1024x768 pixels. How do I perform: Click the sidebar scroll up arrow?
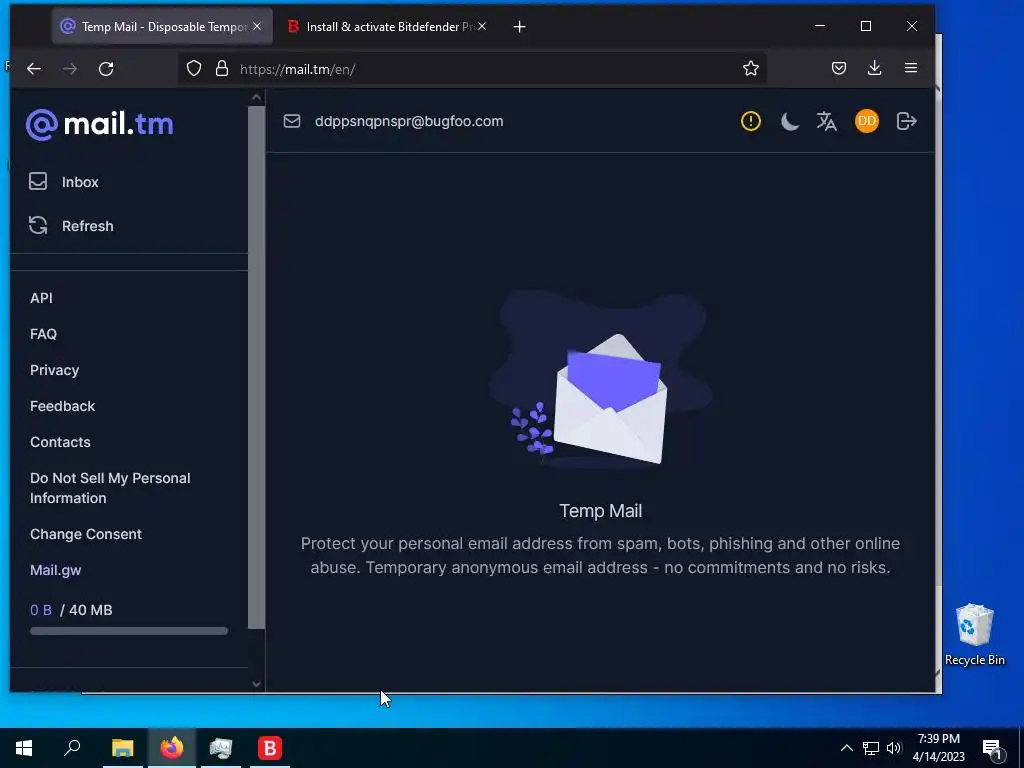click(x=256, y=97)
